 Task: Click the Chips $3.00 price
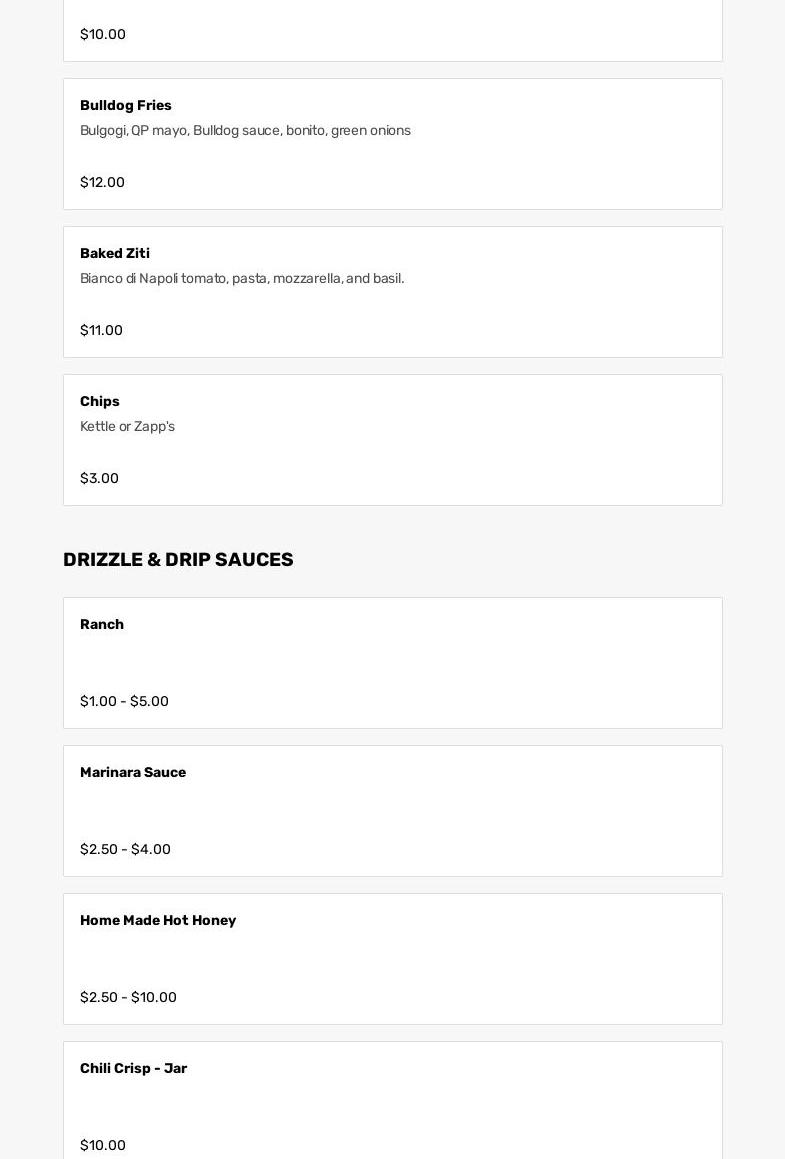click(99, 478)
